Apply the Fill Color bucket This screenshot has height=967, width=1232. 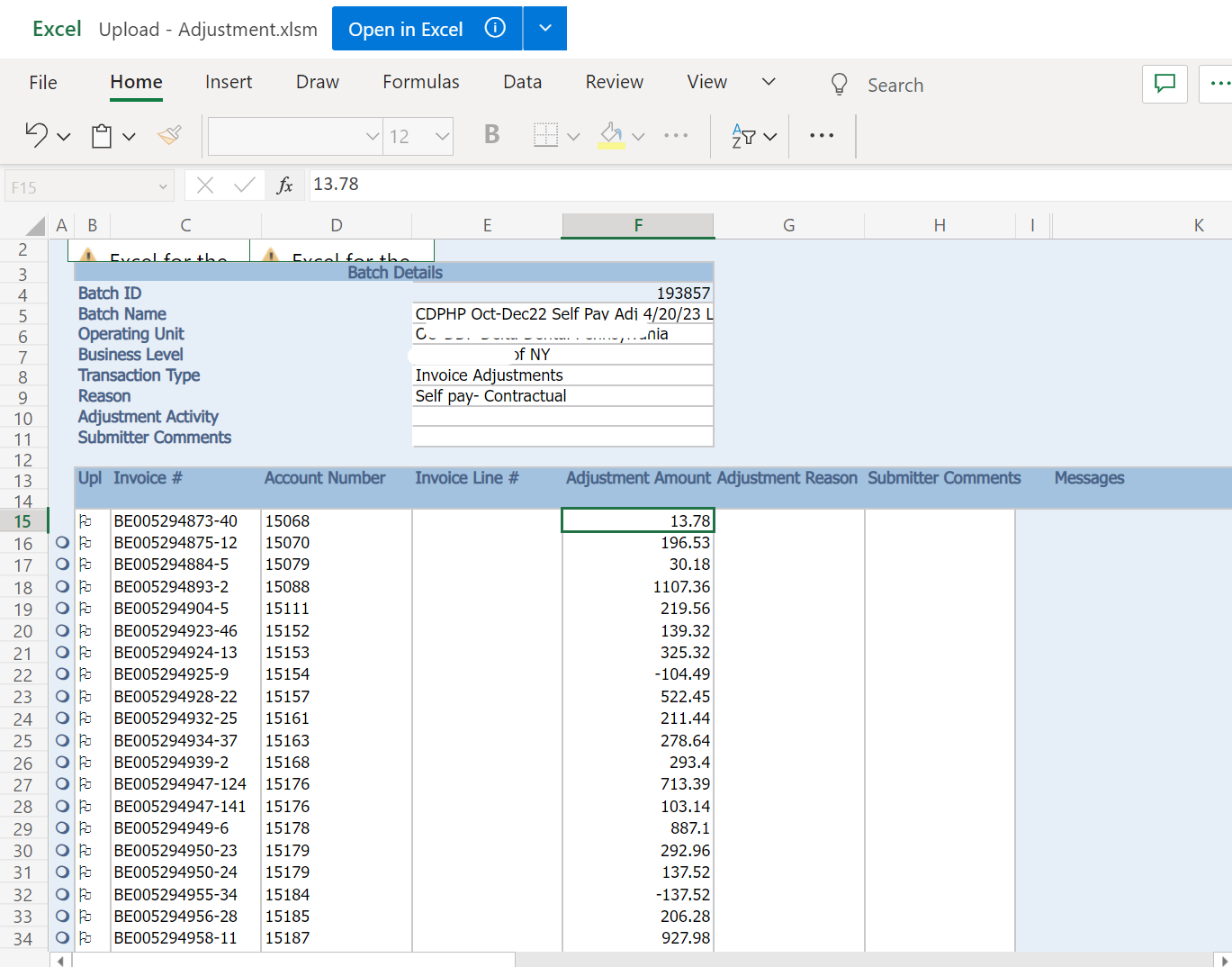611,135
